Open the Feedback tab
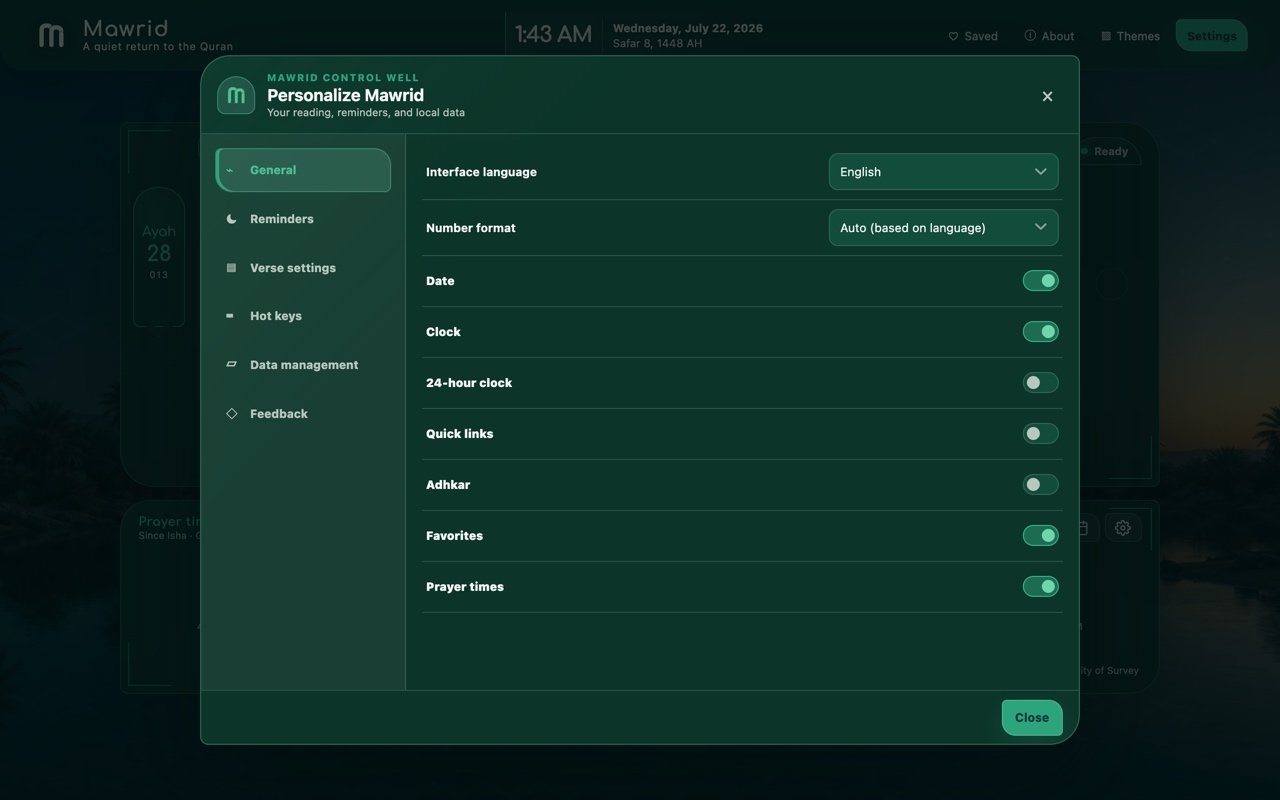Viewport: 1280px width, 800px height. [x=303, y=414]
